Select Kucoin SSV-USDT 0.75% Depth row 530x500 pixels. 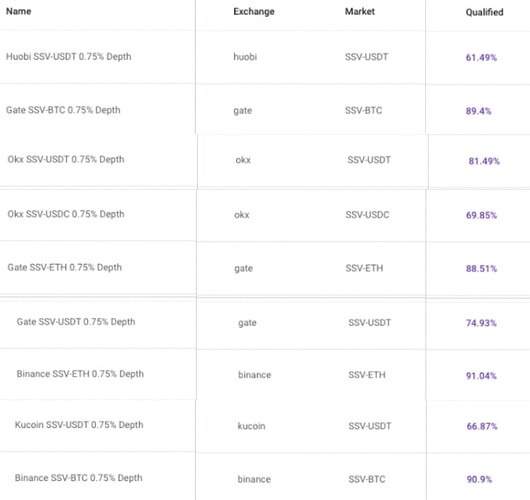265,426
